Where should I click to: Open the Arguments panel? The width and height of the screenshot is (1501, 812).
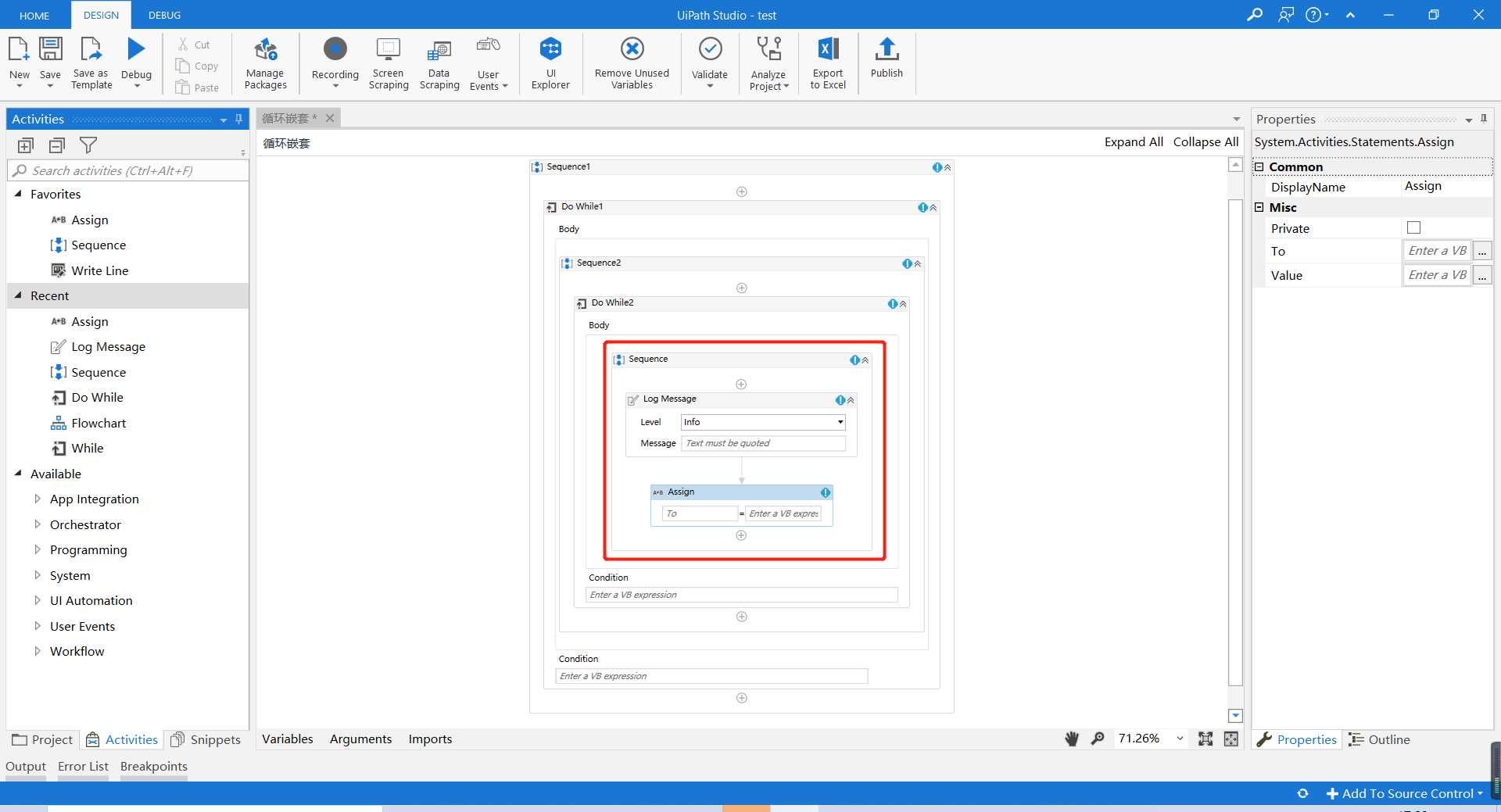pyautogui.click(x=360, y=739)
